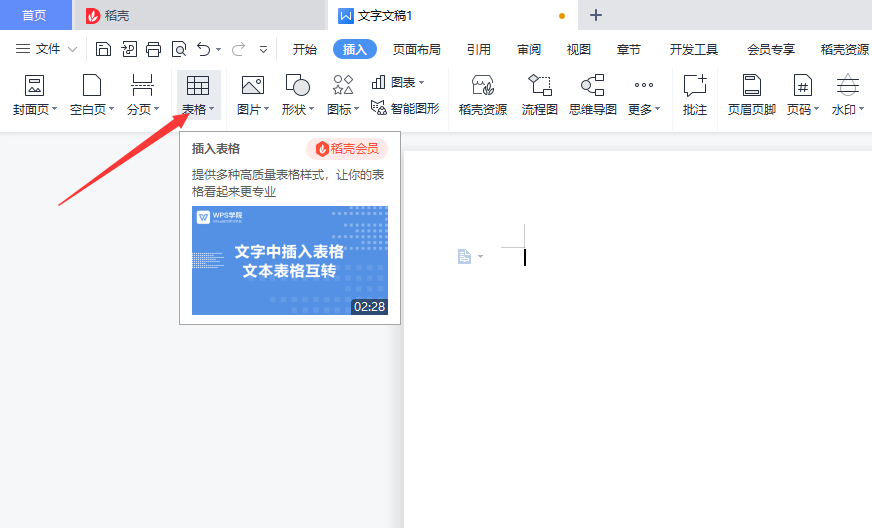Screen dimensions: 872x528
Task: Click the 表格 table icon
Action: pos(198,85)
